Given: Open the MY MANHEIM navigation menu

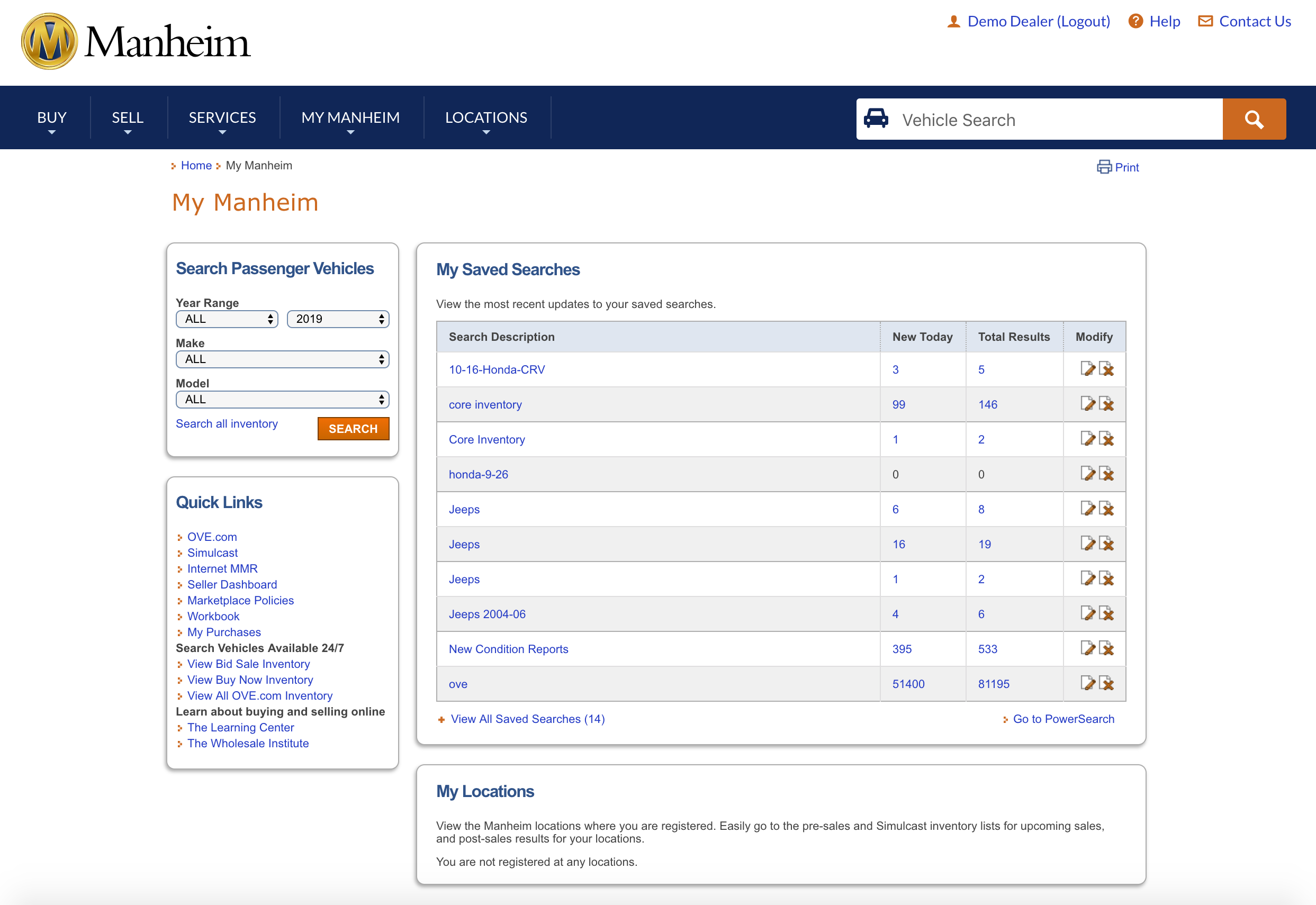Looking at the screenshot, I should point(350,118).
